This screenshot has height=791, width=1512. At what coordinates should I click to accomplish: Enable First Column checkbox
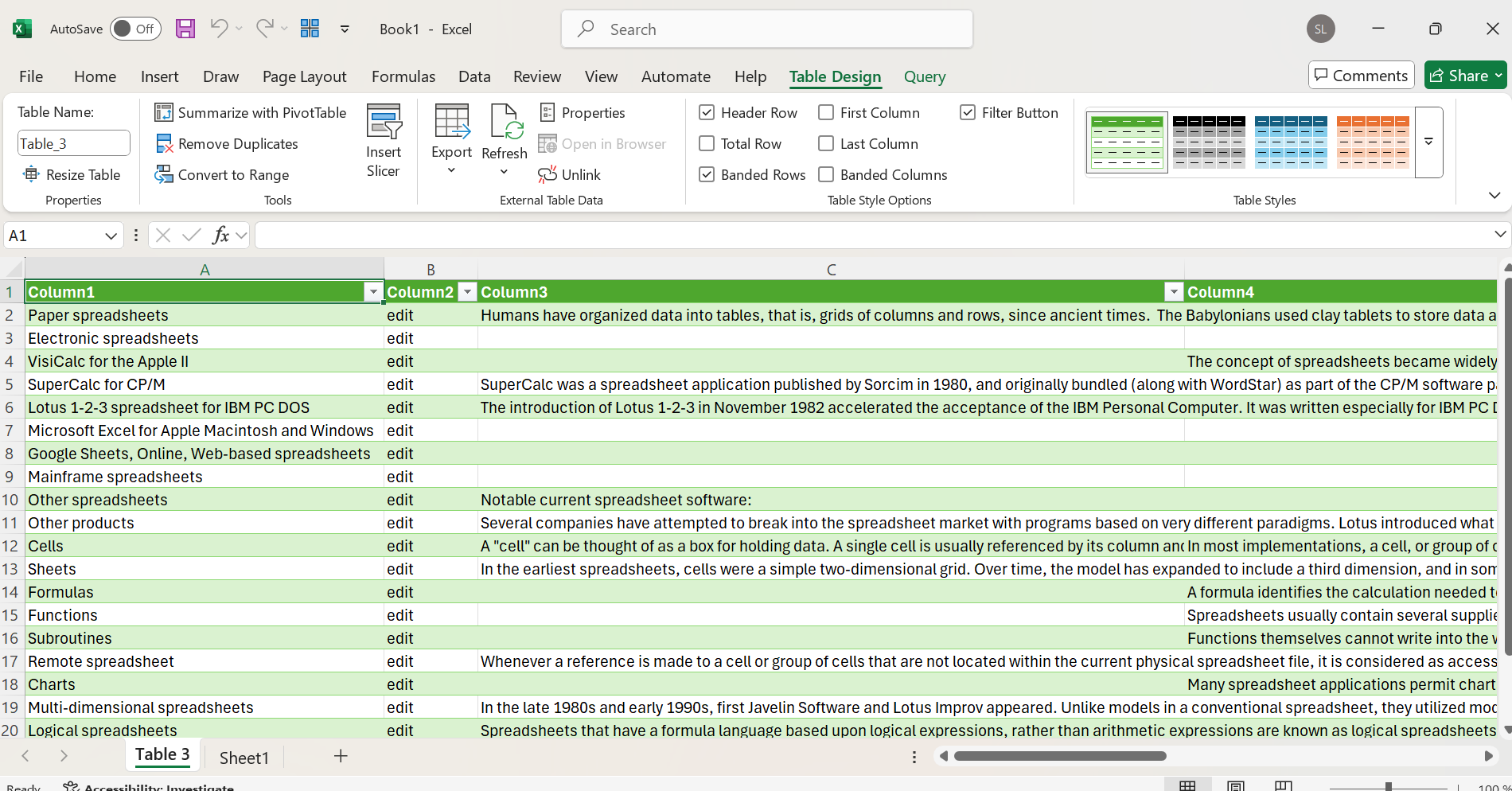(826, 113)
